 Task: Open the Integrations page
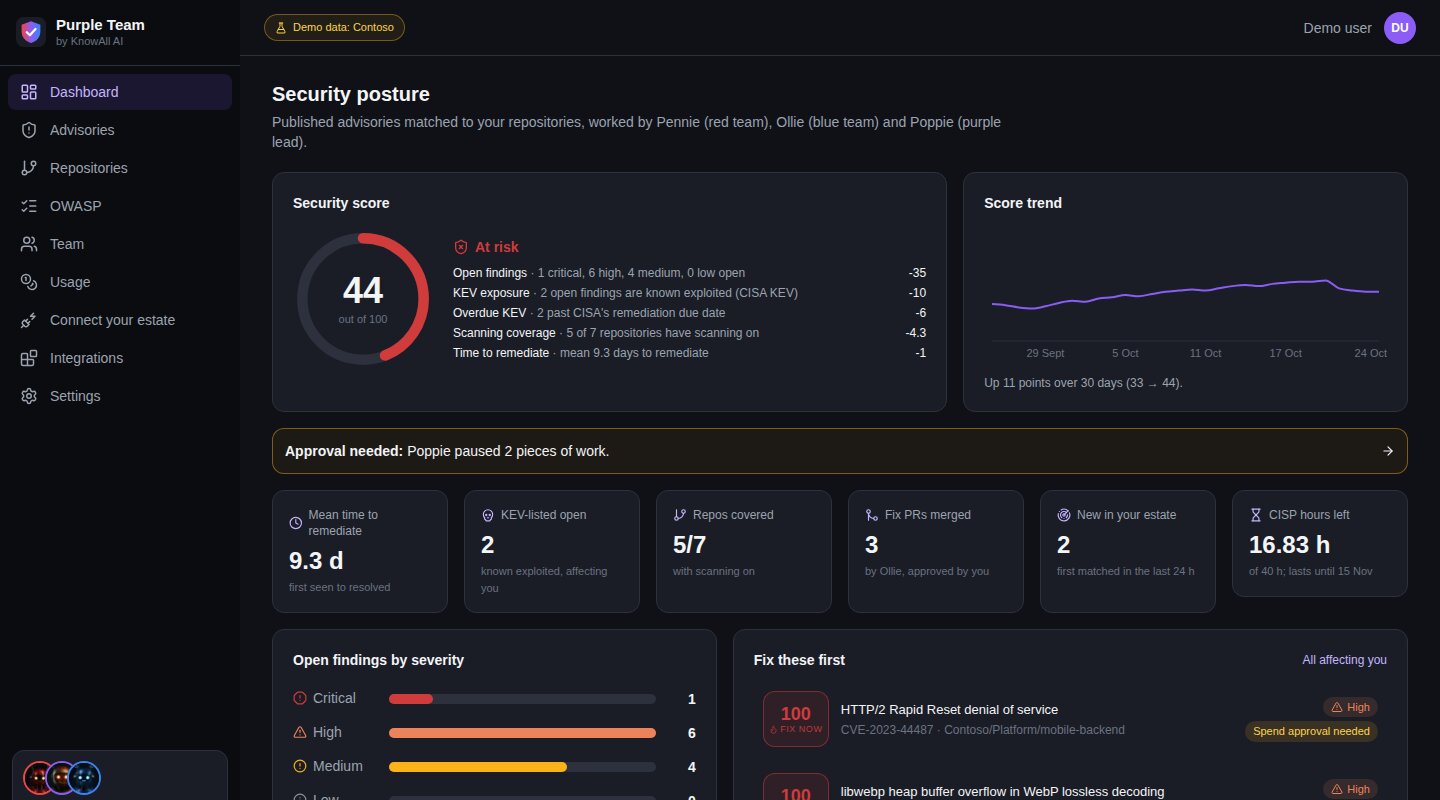click(120, 358)
